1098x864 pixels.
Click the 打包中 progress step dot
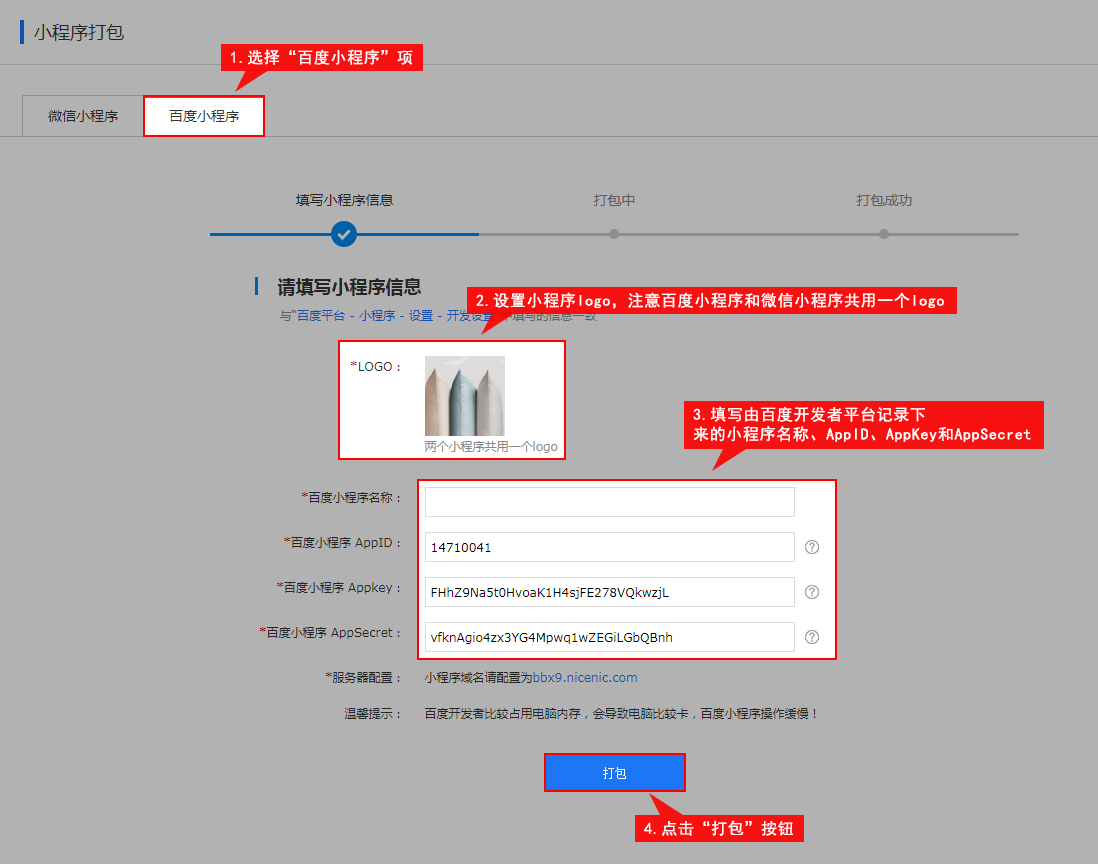[x=613, y=234]
